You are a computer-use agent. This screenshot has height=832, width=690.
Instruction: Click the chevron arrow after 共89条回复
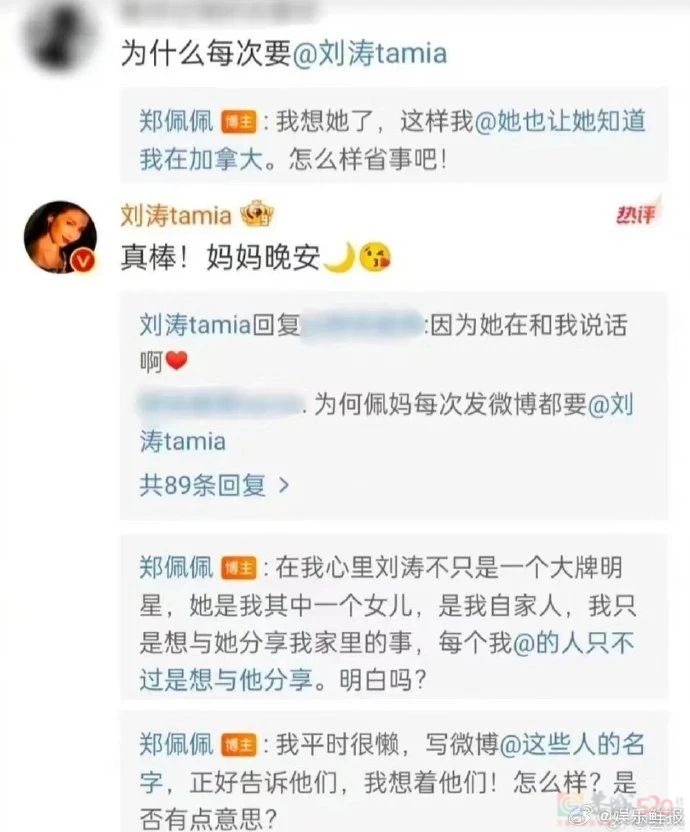(284, 485)
